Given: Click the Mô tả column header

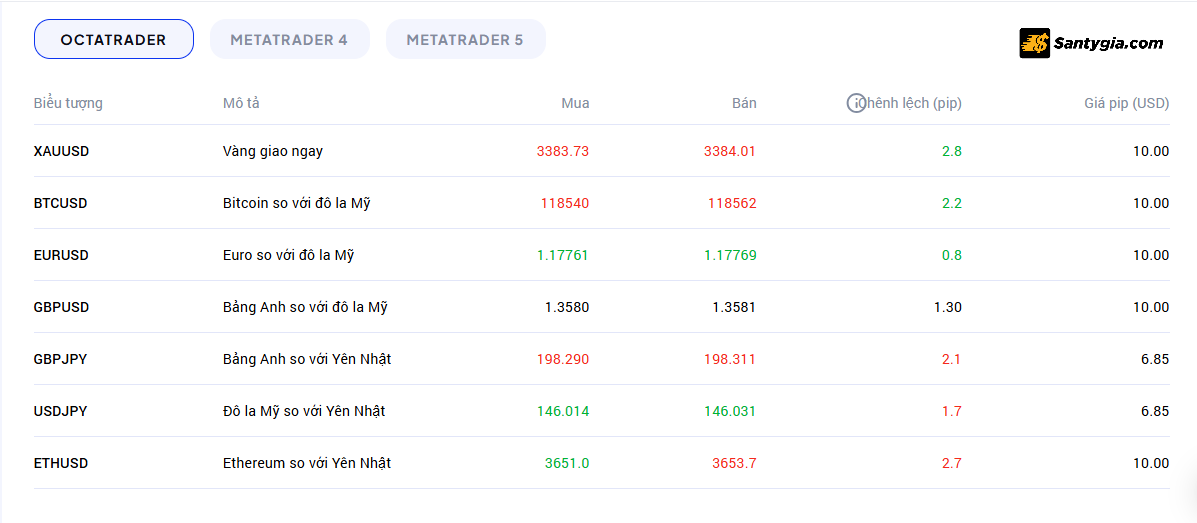Looking at the screenshot, I should 241,103.
